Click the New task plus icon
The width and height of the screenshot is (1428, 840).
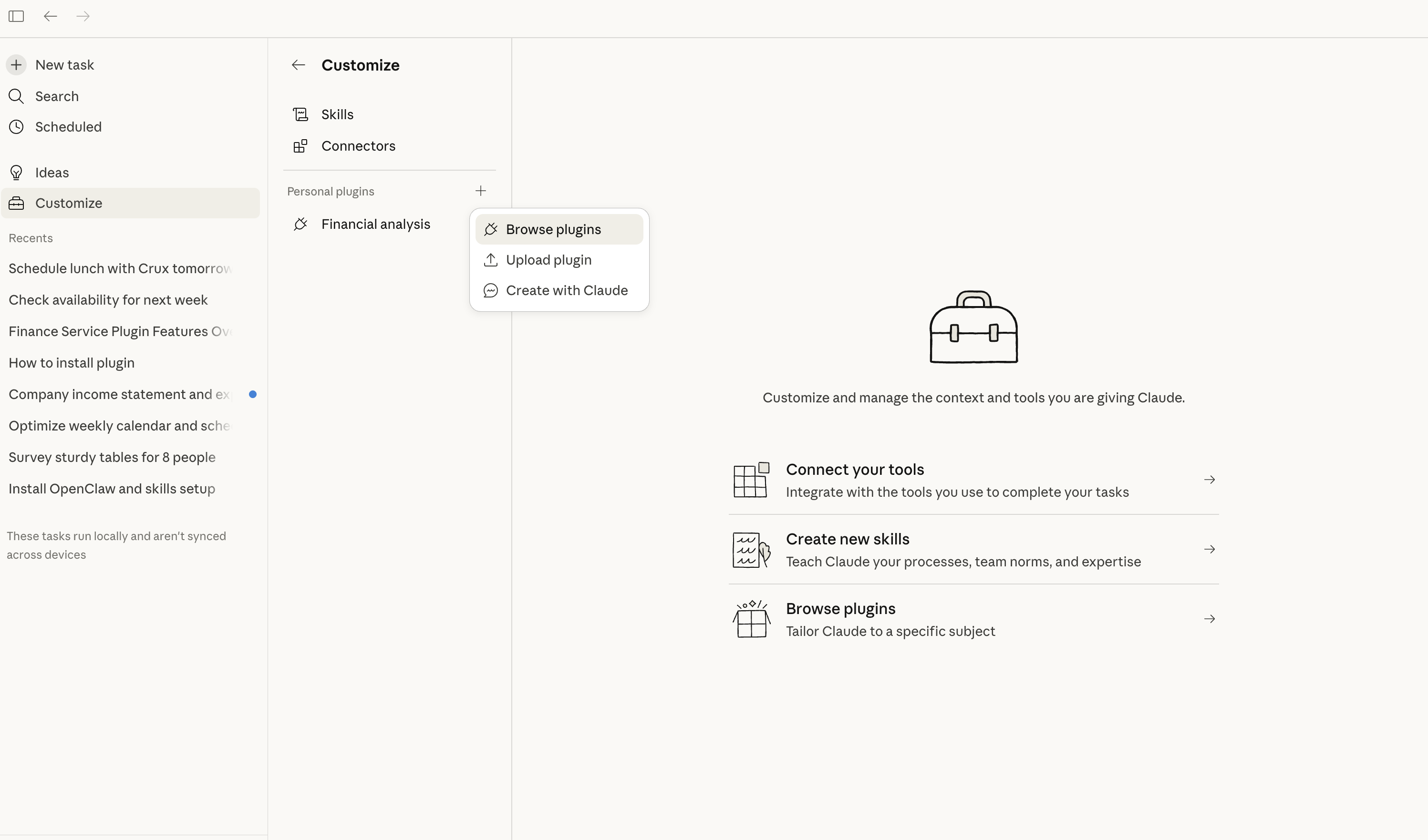(16, 65)
